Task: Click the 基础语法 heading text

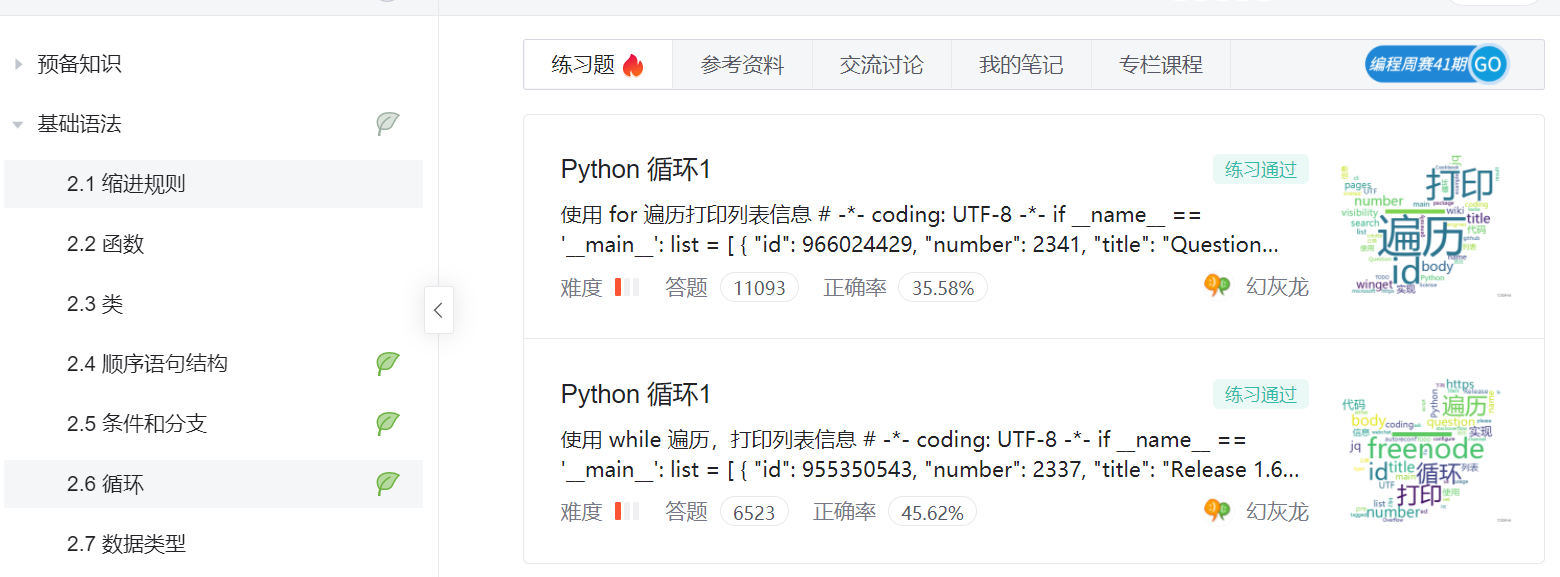Action: pos(79,124)
